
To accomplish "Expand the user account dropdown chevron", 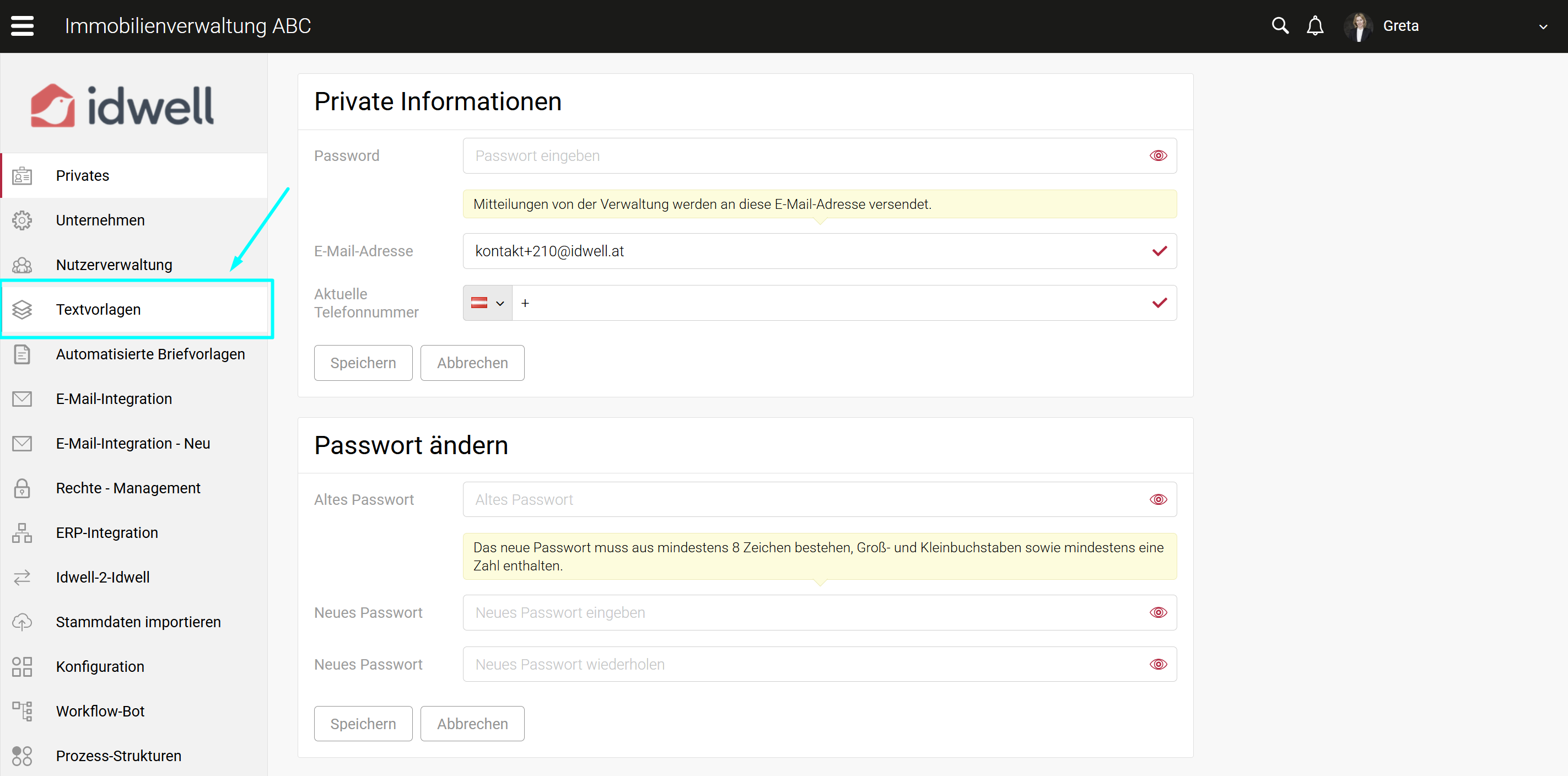I will point(1543,27).
